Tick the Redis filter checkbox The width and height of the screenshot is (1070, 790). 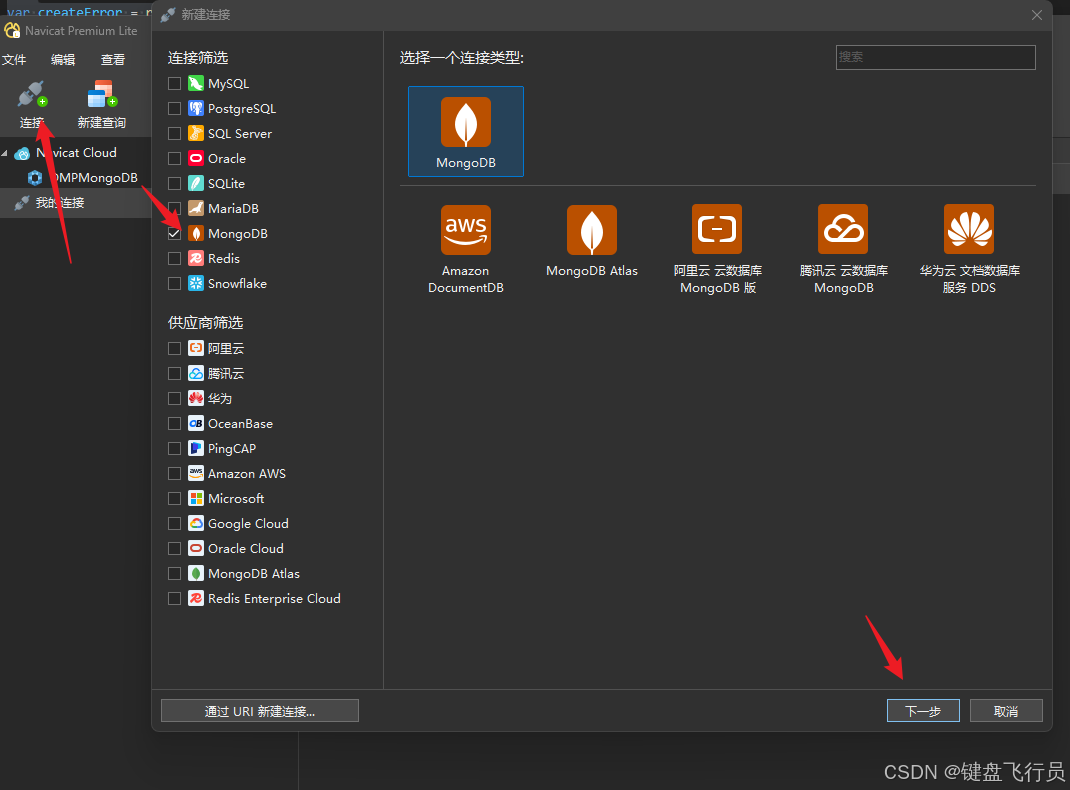tap(175, 259)
